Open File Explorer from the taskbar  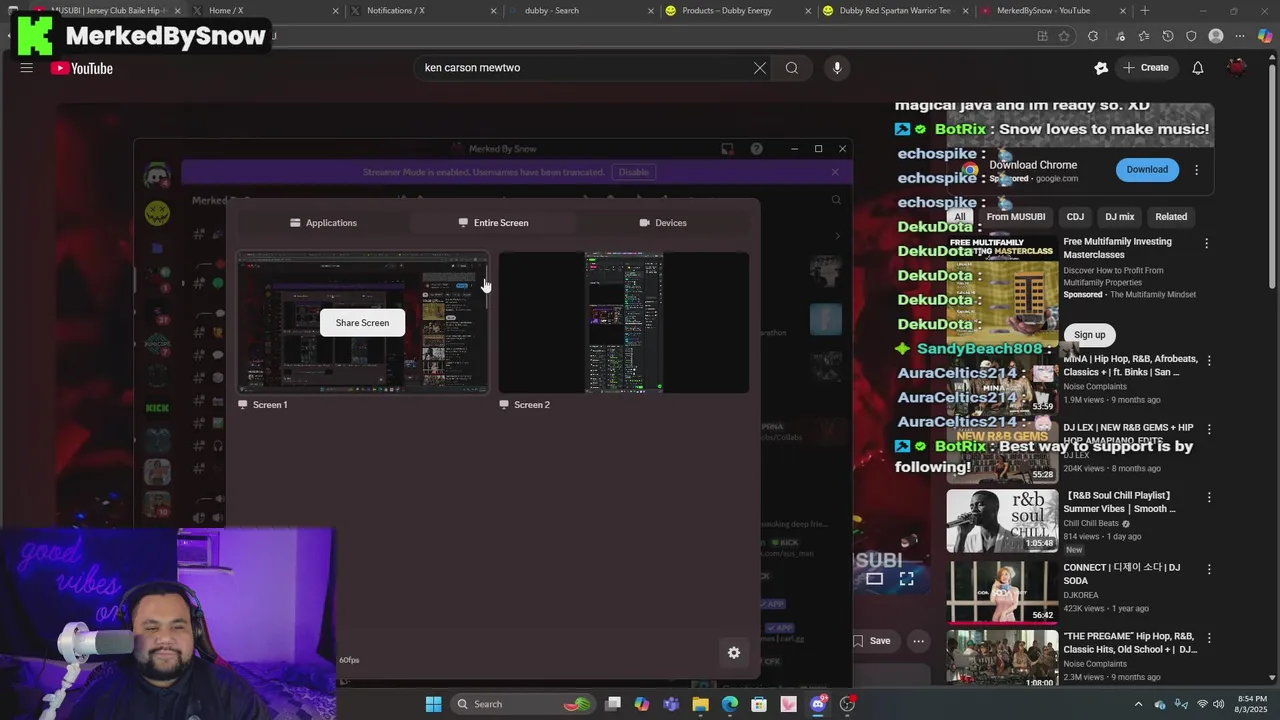700,704
